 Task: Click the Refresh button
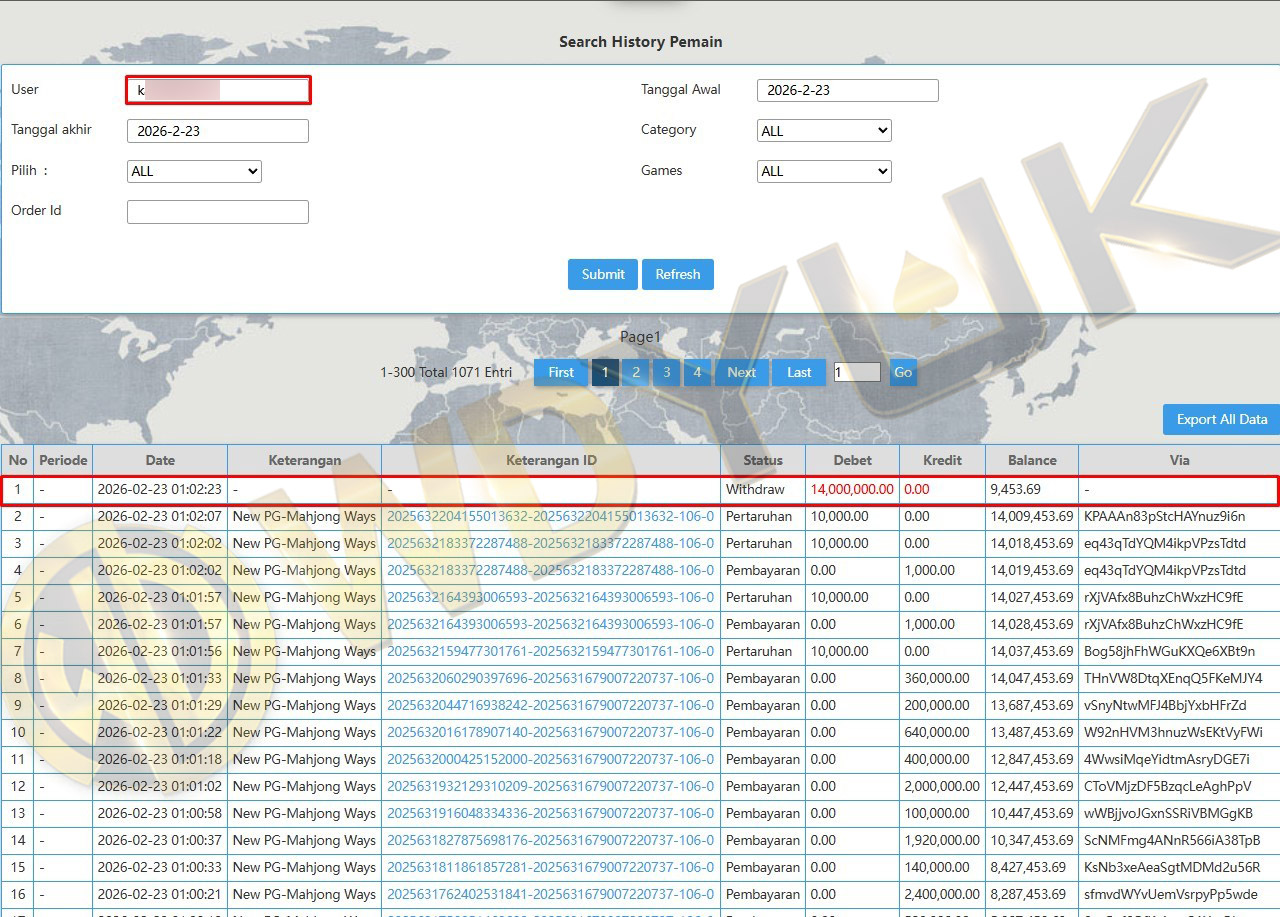pyautogui.click(x=678, y=274)
